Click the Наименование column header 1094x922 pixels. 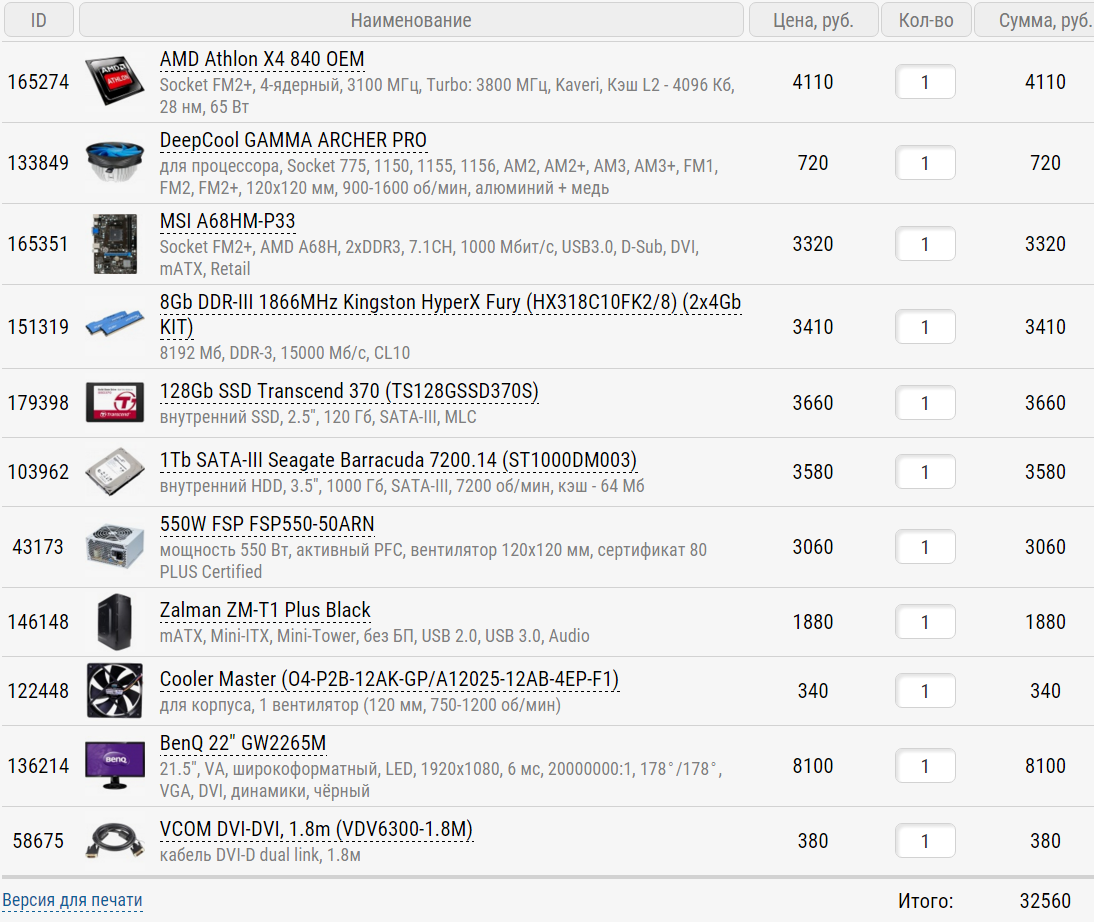click(411, 20)
